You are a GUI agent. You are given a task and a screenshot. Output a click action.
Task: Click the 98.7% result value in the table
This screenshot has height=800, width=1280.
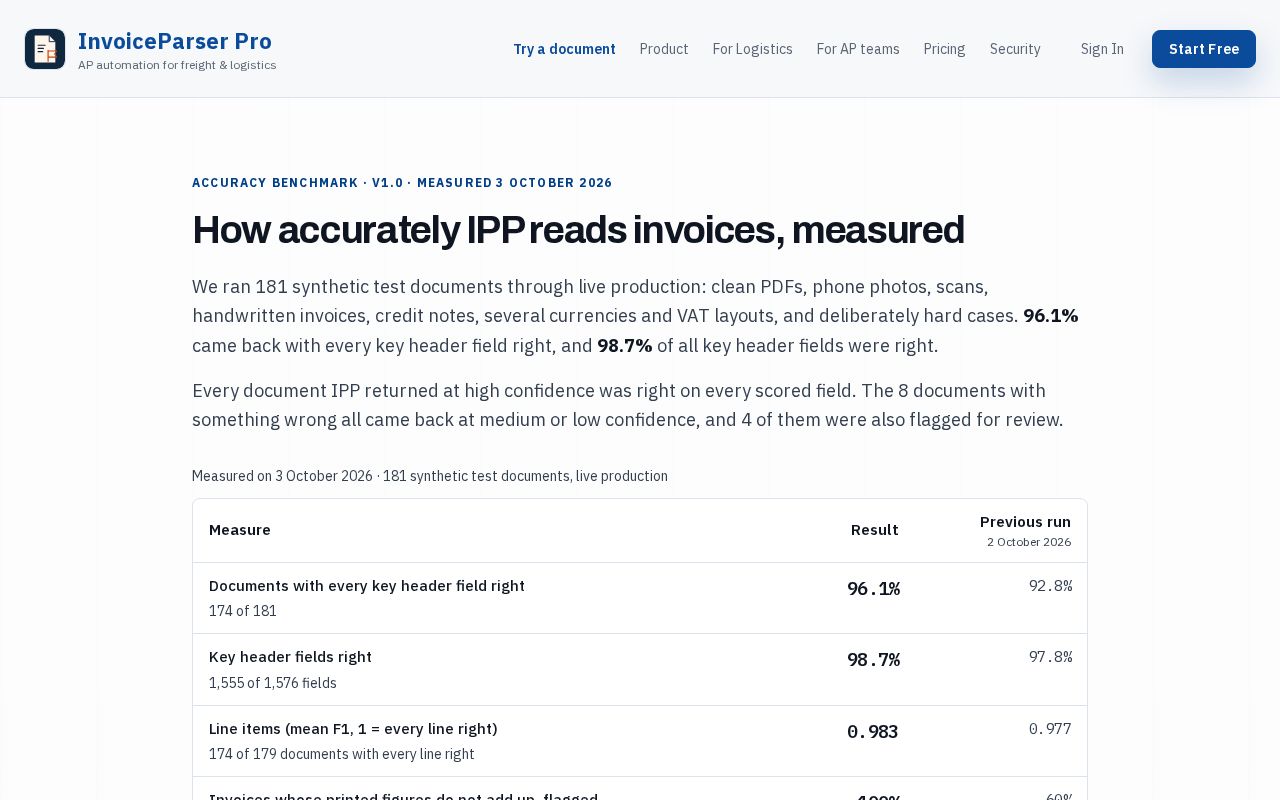tap(874, 660)
